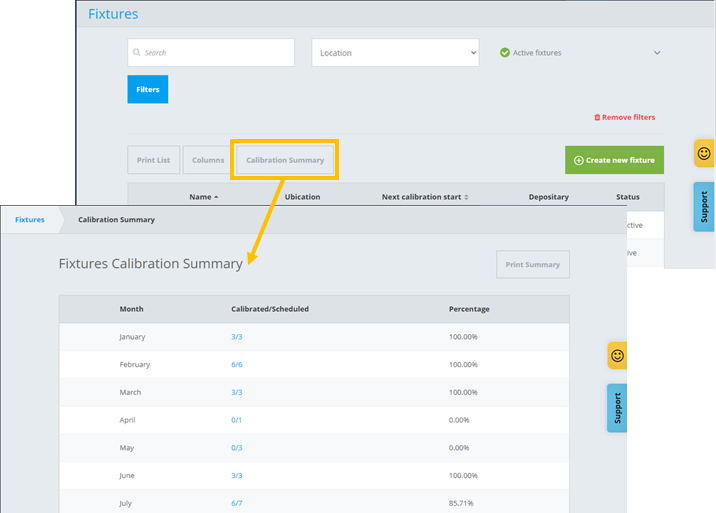Open May 0/3 calibrated link
716x513 pixels.
(x=237, y=448)
